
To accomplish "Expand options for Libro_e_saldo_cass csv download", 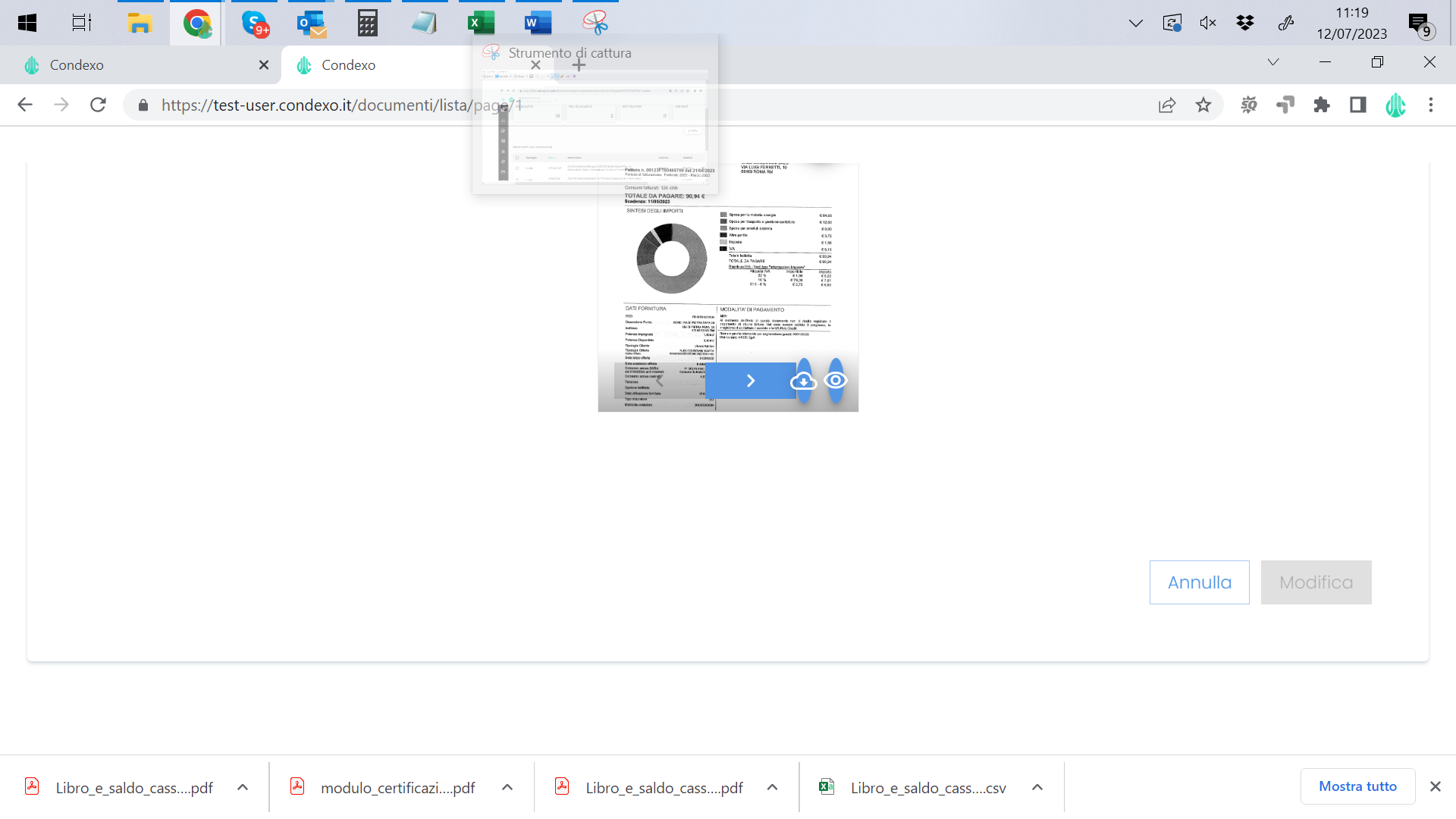I will pyautogui.click(x=1037, y=787).
